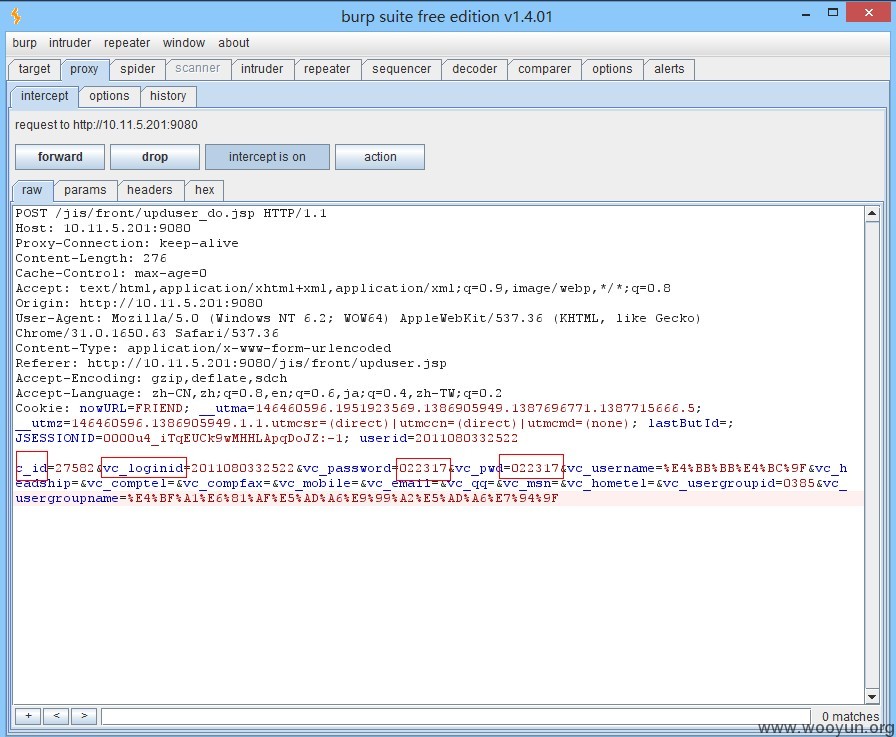Click the plus search options button
This screenshot has height=737, width=896.
click(x=28, y=716)
